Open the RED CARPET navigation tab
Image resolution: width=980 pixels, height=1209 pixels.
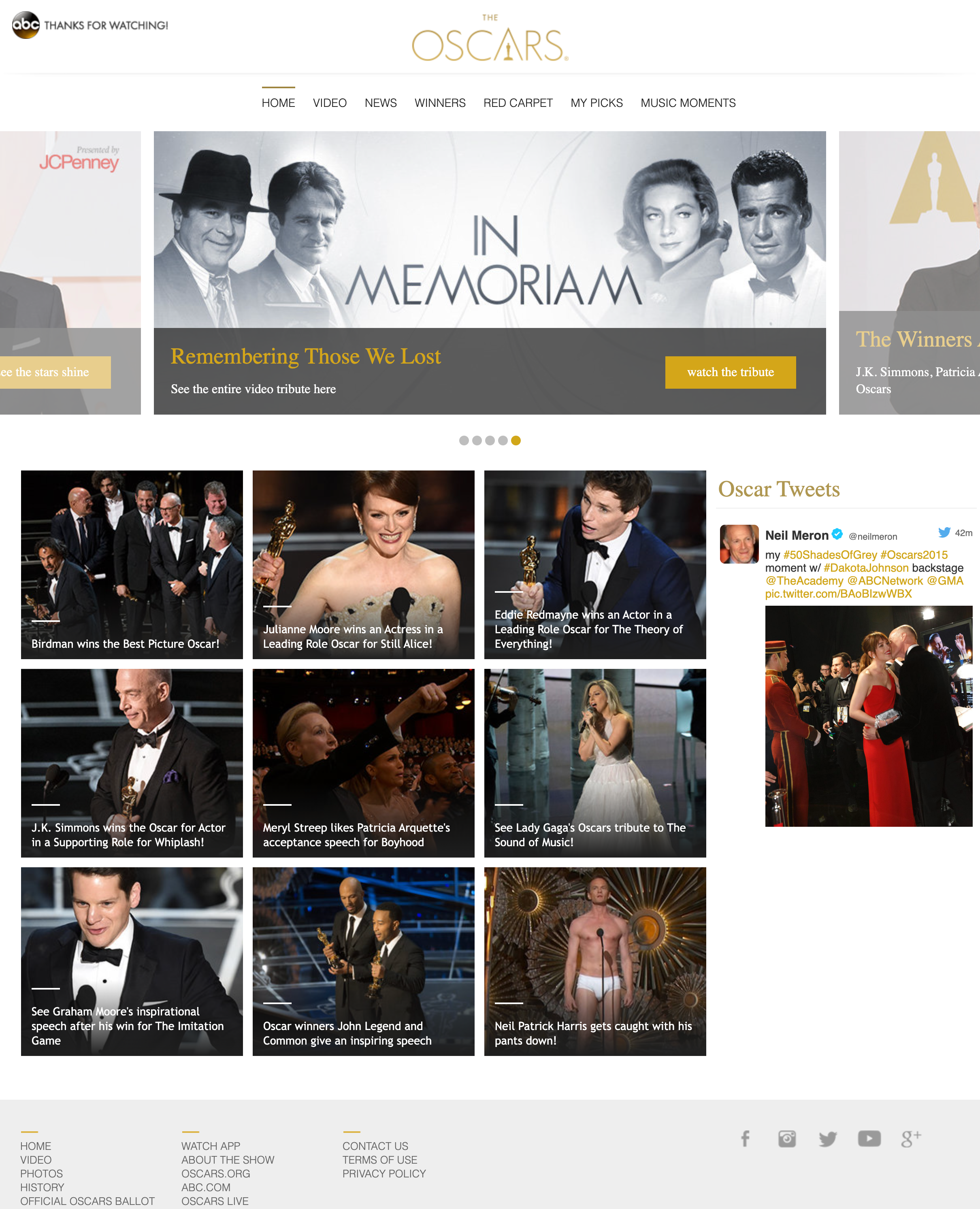point(518,103)
